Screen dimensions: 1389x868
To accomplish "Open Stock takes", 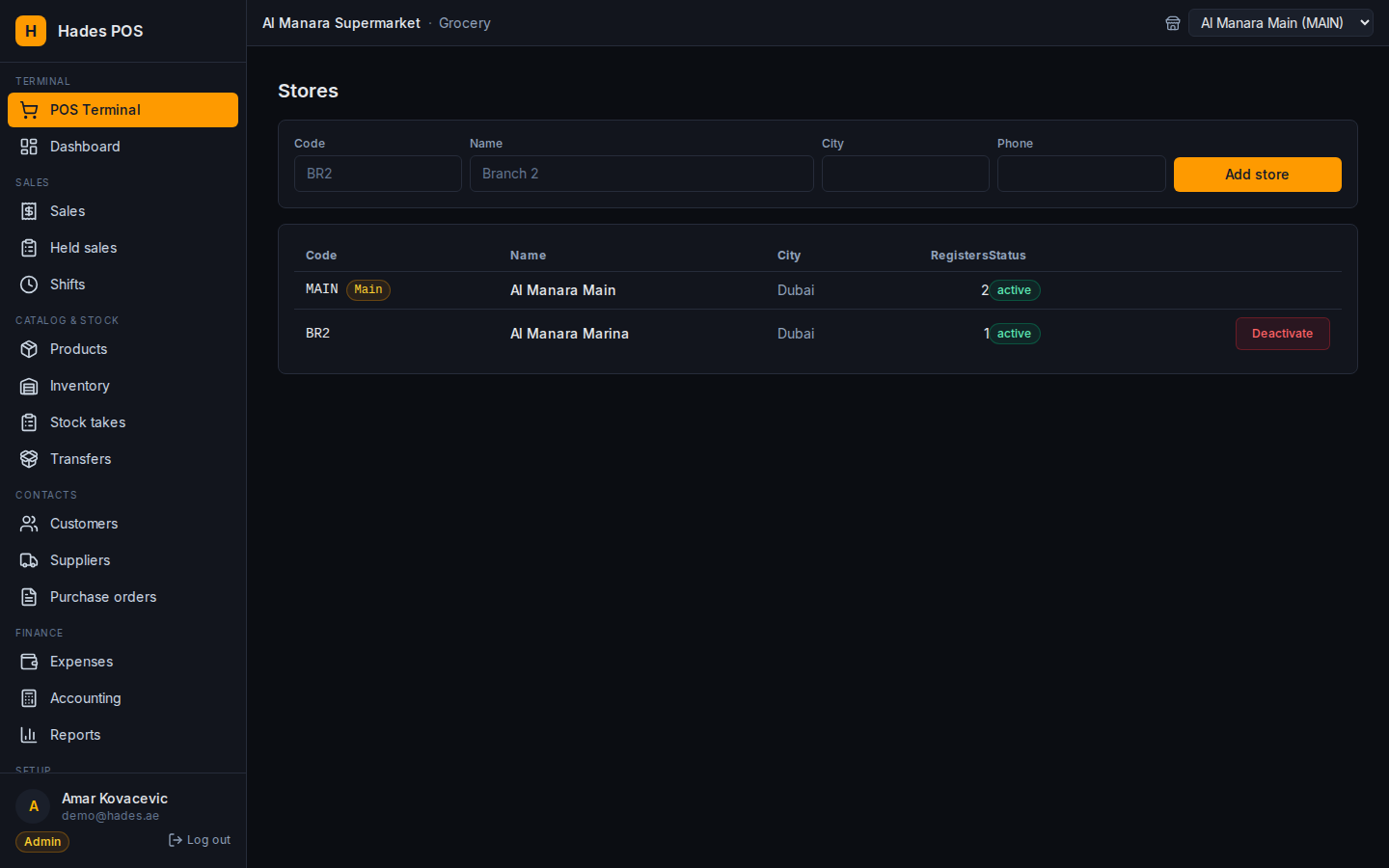I will 123,422.
